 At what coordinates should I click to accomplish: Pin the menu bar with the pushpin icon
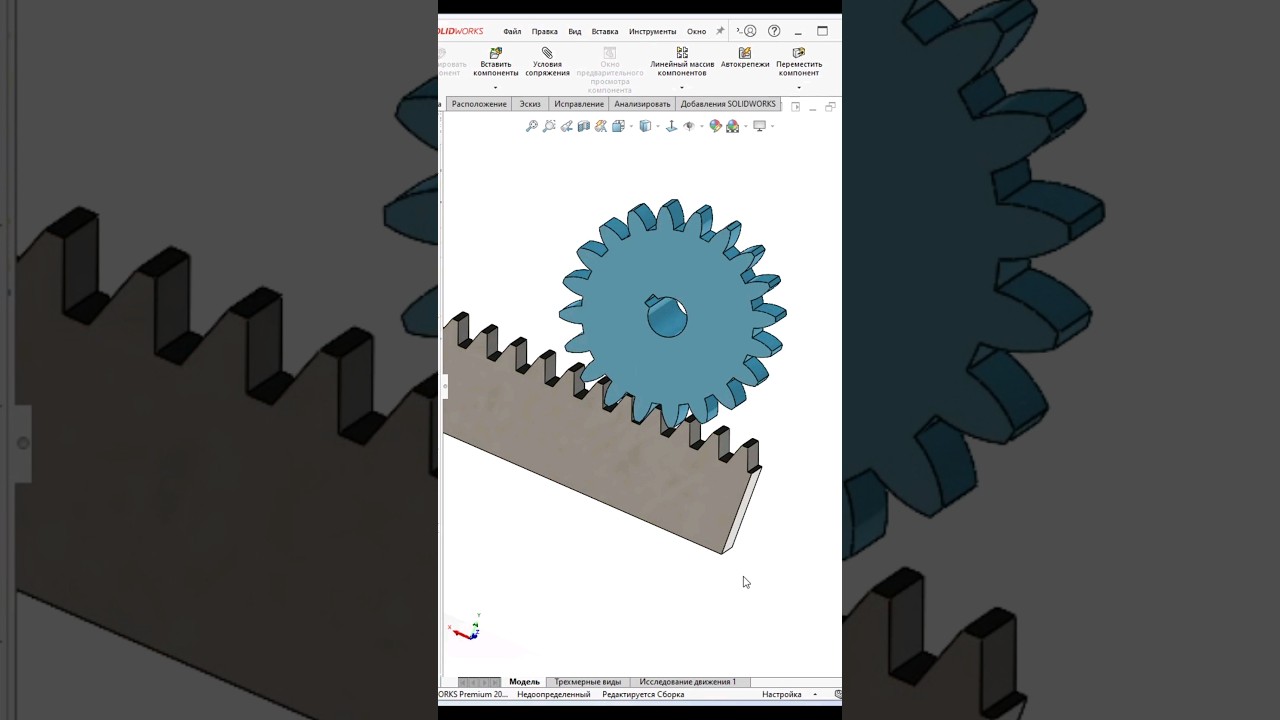719,31
